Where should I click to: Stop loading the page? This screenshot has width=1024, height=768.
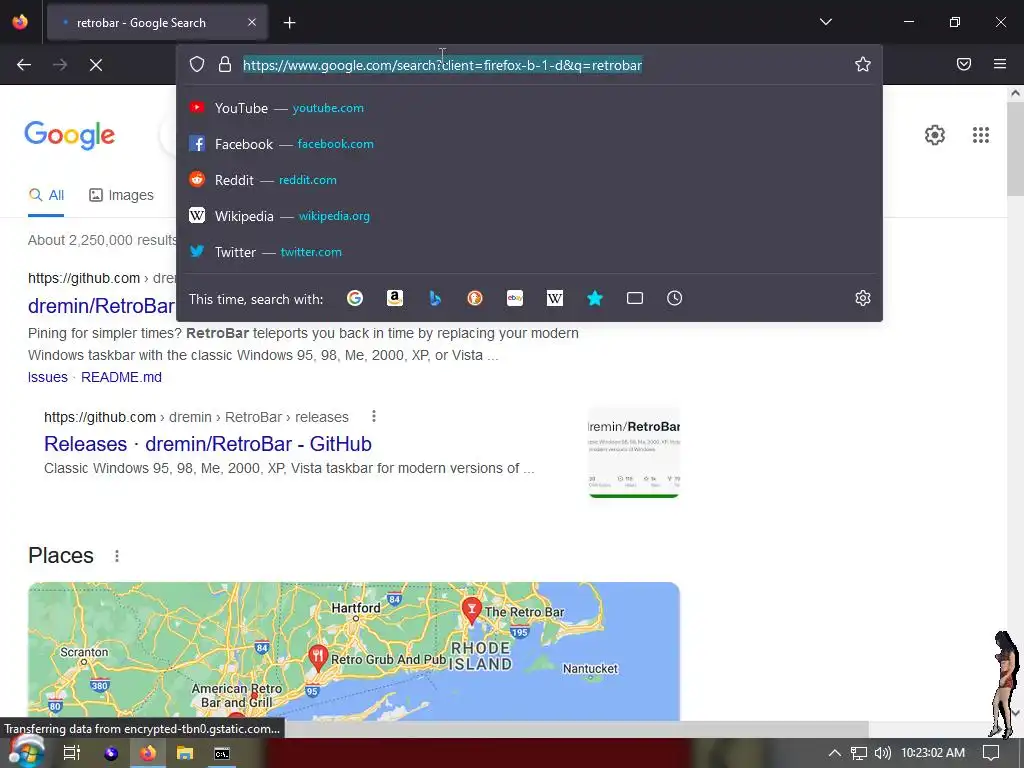[95, 65]
